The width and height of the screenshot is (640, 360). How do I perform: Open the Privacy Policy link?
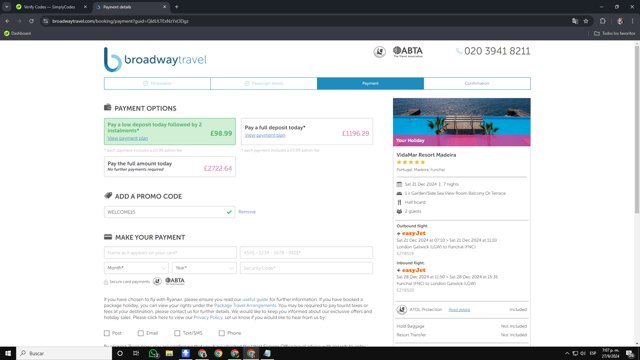(x=208, y=317)
